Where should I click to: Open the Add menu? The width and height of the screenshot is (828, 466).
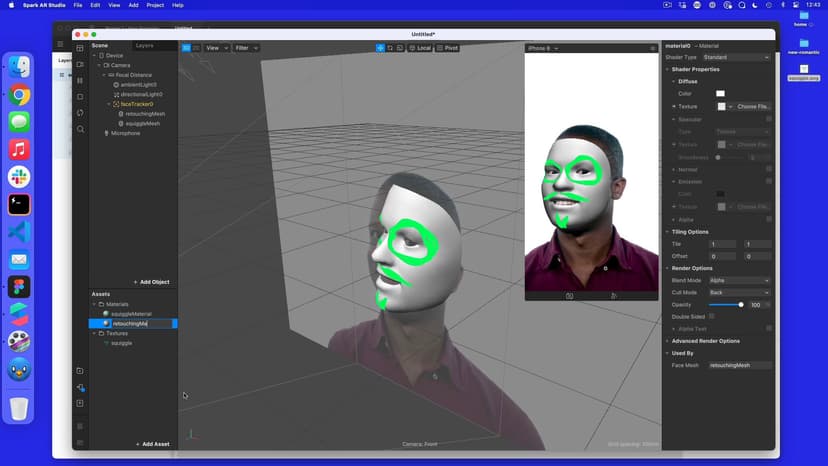(133, 5)
